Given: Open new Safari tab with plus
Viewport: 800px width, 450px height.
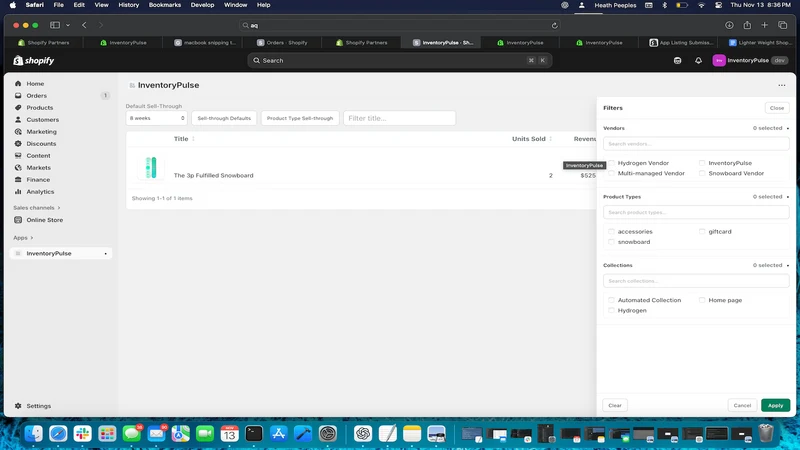Looking at the screenshot, I should [764, 25].
